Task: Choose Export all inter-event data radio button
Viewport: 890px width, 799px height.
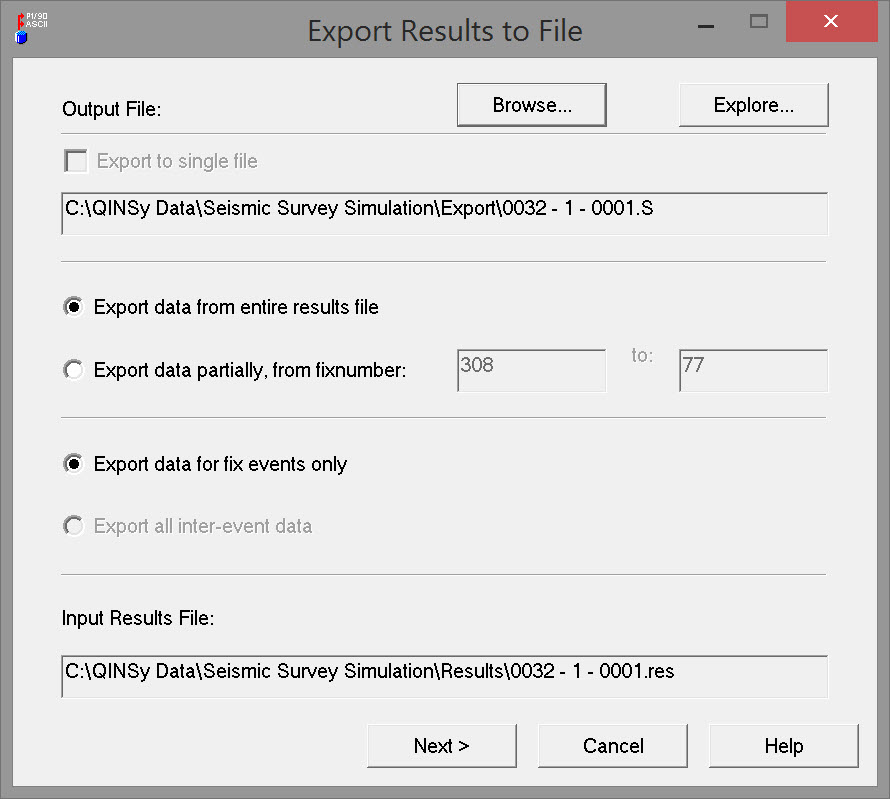Action: coord(73,526)
